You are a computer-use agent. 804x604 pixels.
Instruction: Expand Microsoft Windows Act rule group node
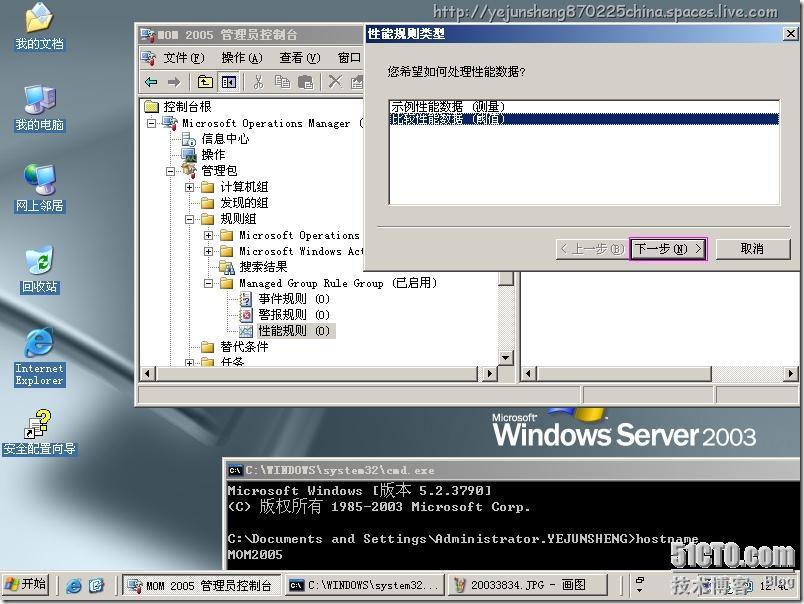(209, 252)
